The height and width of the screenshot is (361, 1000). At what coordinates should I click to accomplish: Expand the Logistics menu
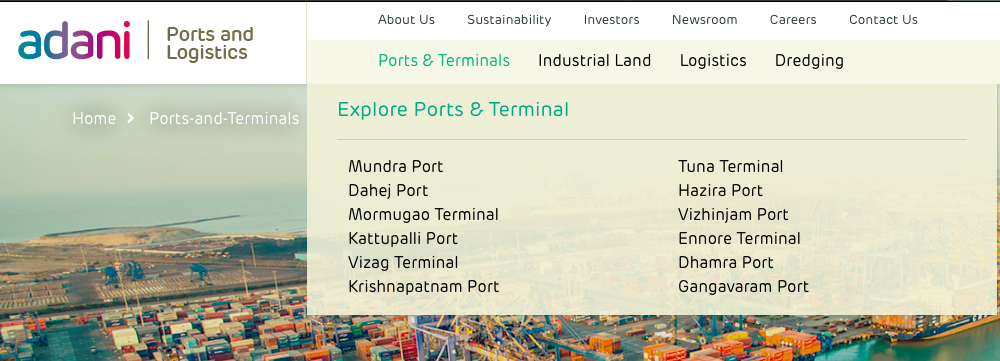point(713,61)
